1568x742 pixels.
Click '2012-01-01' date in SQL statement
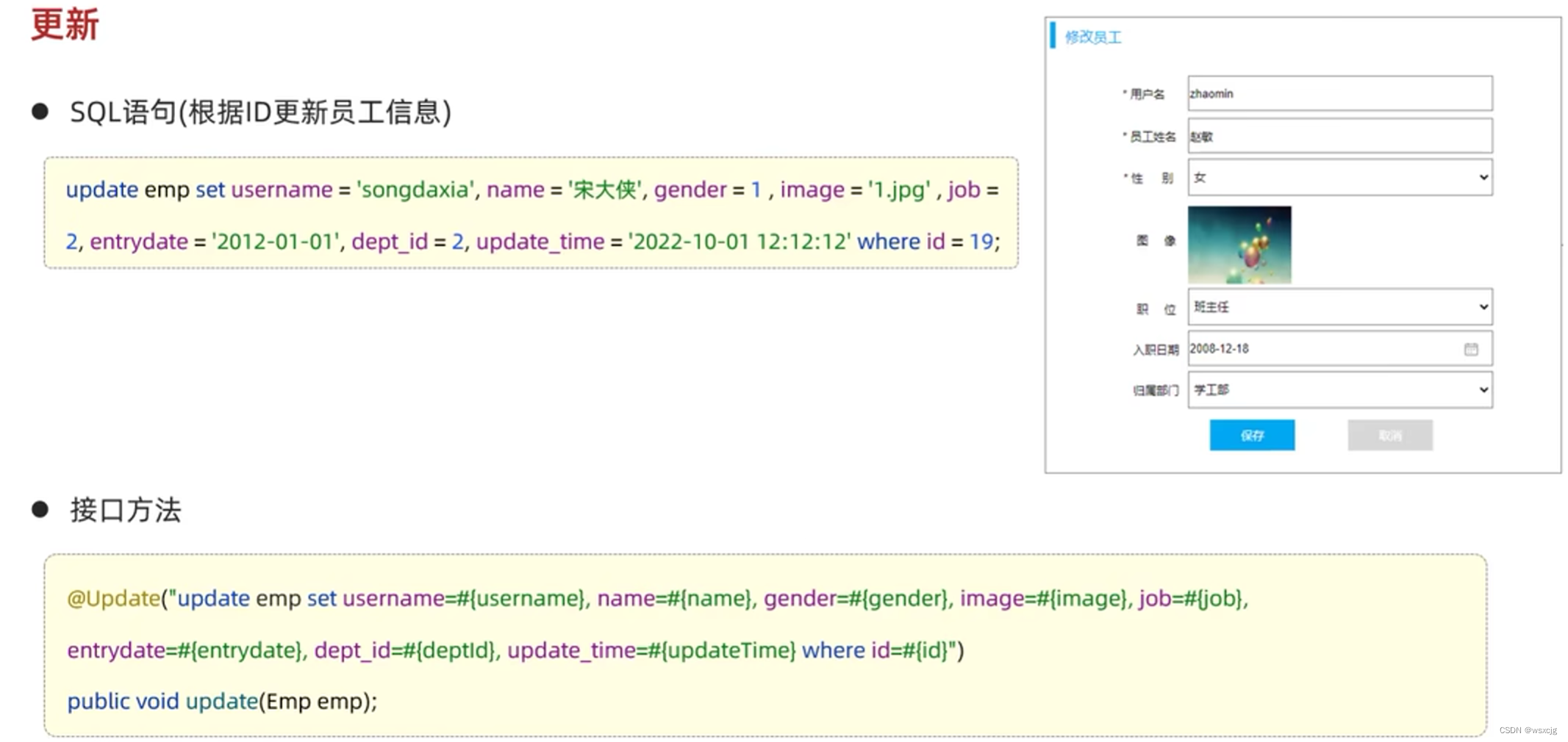(x=276, y=241)
